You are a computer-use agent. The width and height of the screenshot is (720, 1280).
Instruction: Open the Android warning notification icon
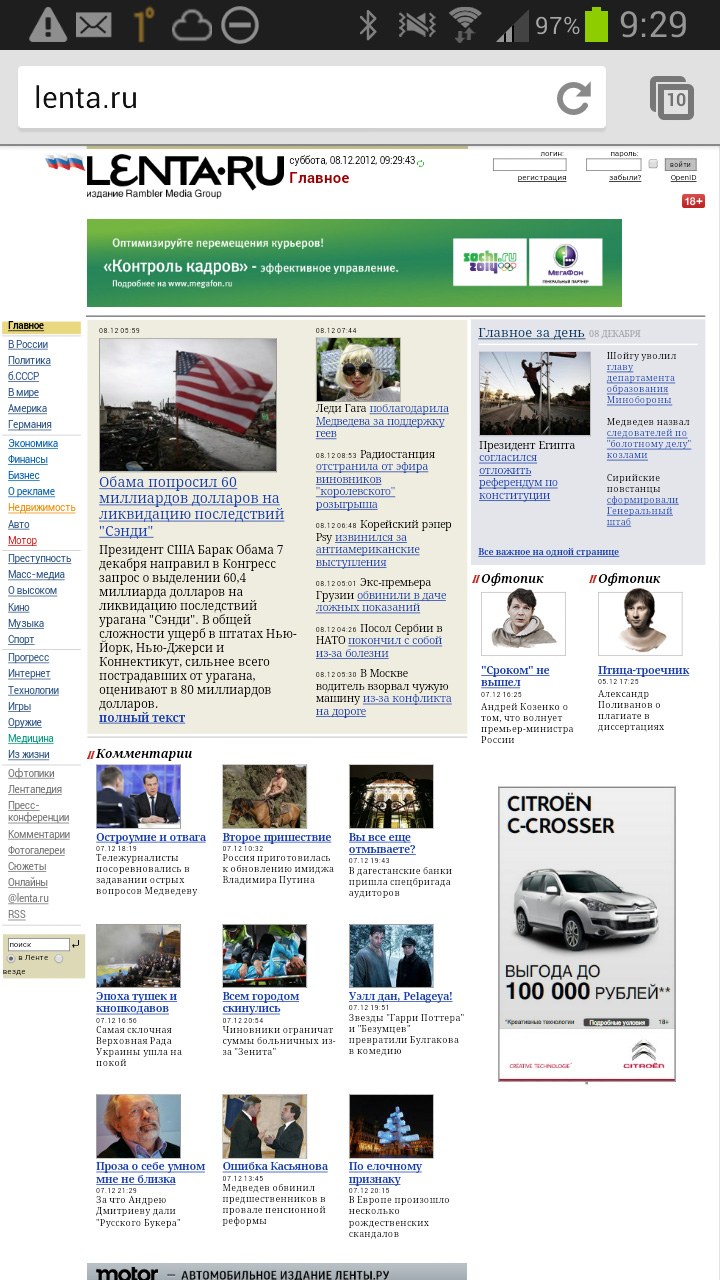pyautogui.click(x=47, y=24)
